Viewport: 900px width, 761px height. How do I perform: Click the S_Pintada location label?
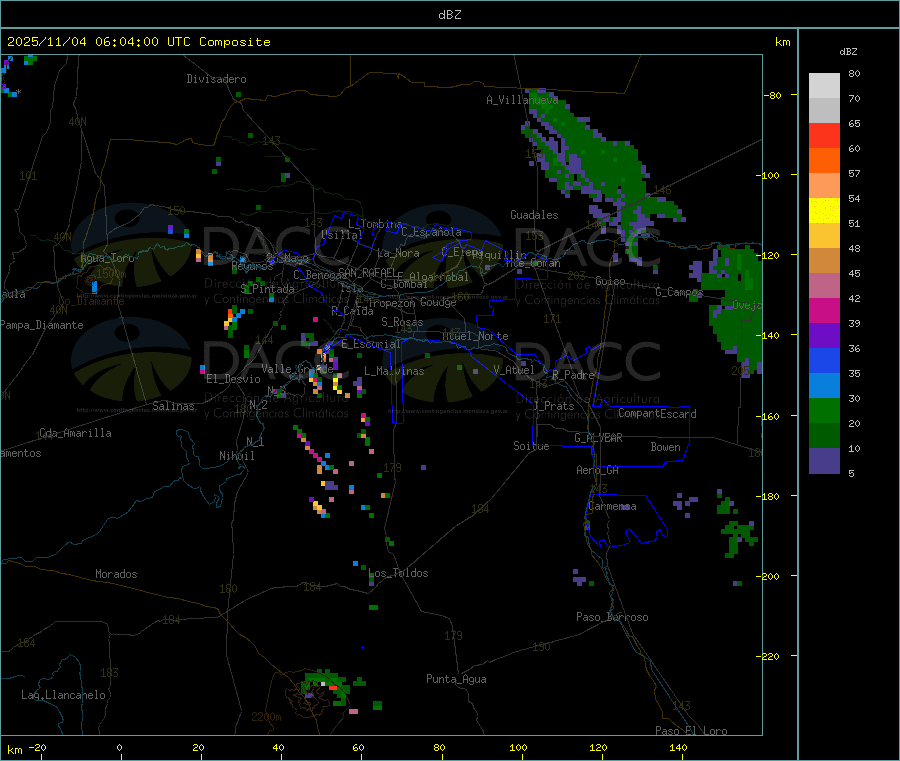[267, 289]
